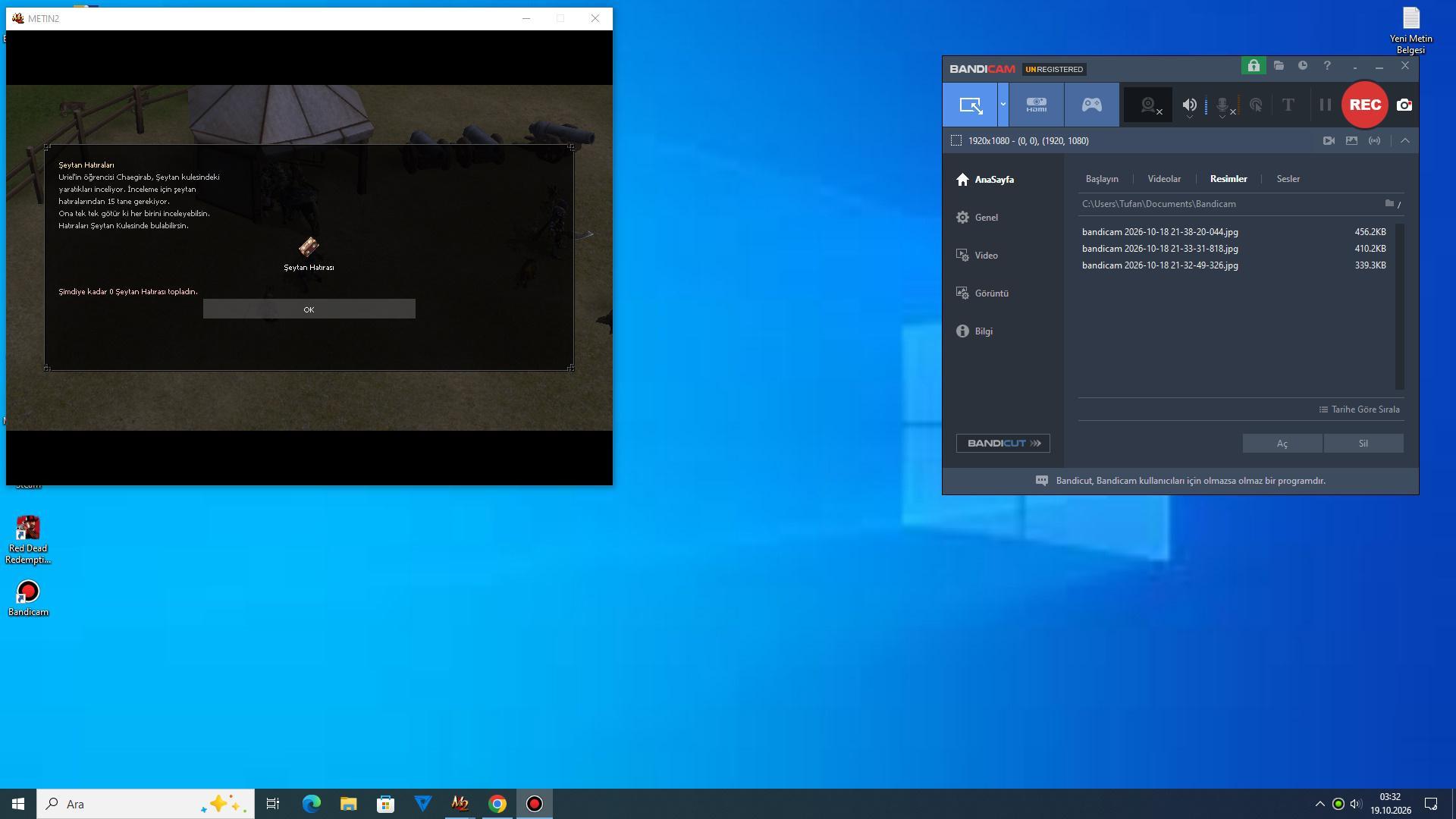Toggle the speaker sound icon
The image size is (1456, 819).
point(1189,105)
